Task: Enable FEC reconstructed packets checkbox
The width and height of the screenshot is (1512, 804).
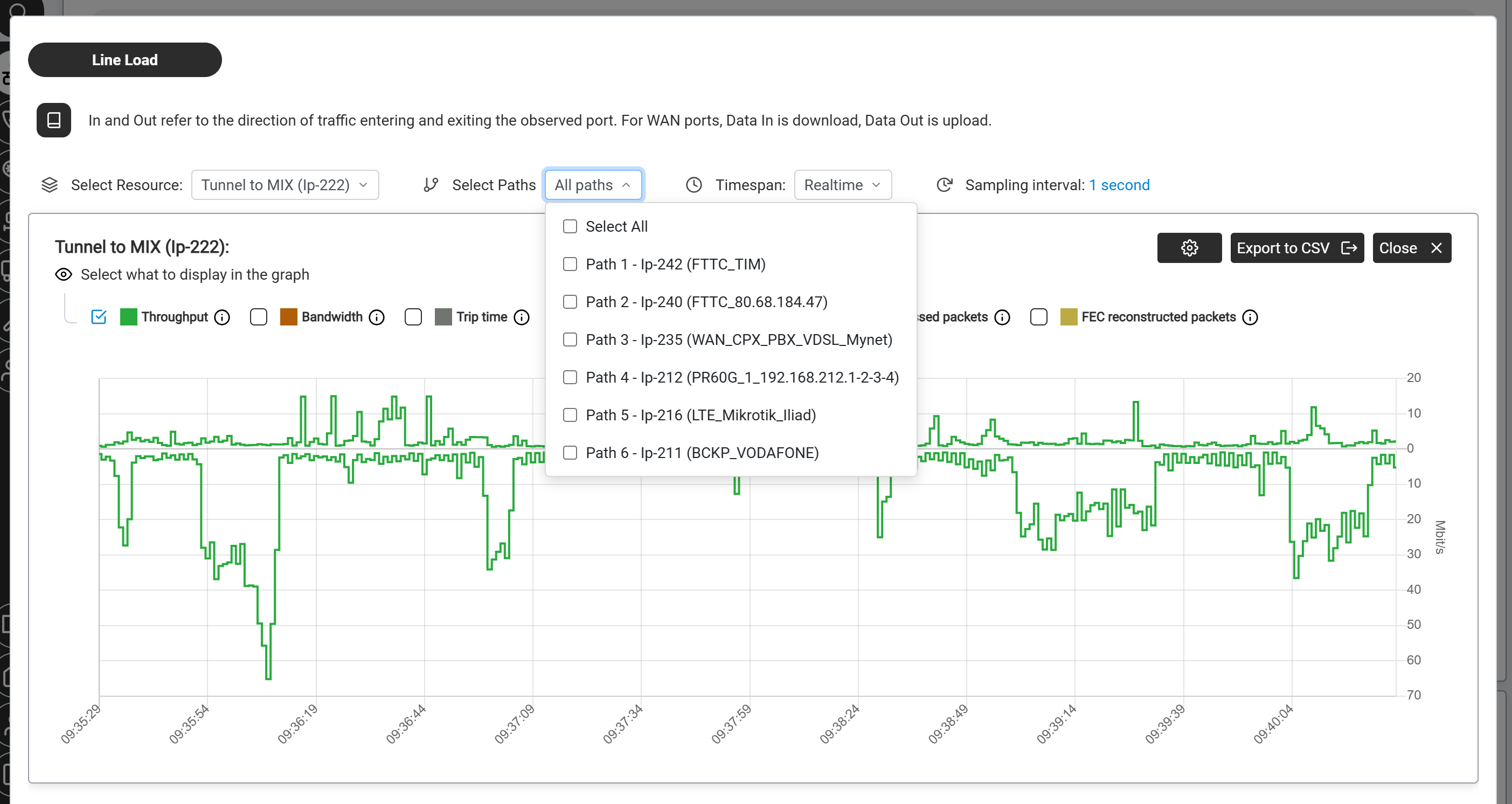Action: coord(1039,317)
